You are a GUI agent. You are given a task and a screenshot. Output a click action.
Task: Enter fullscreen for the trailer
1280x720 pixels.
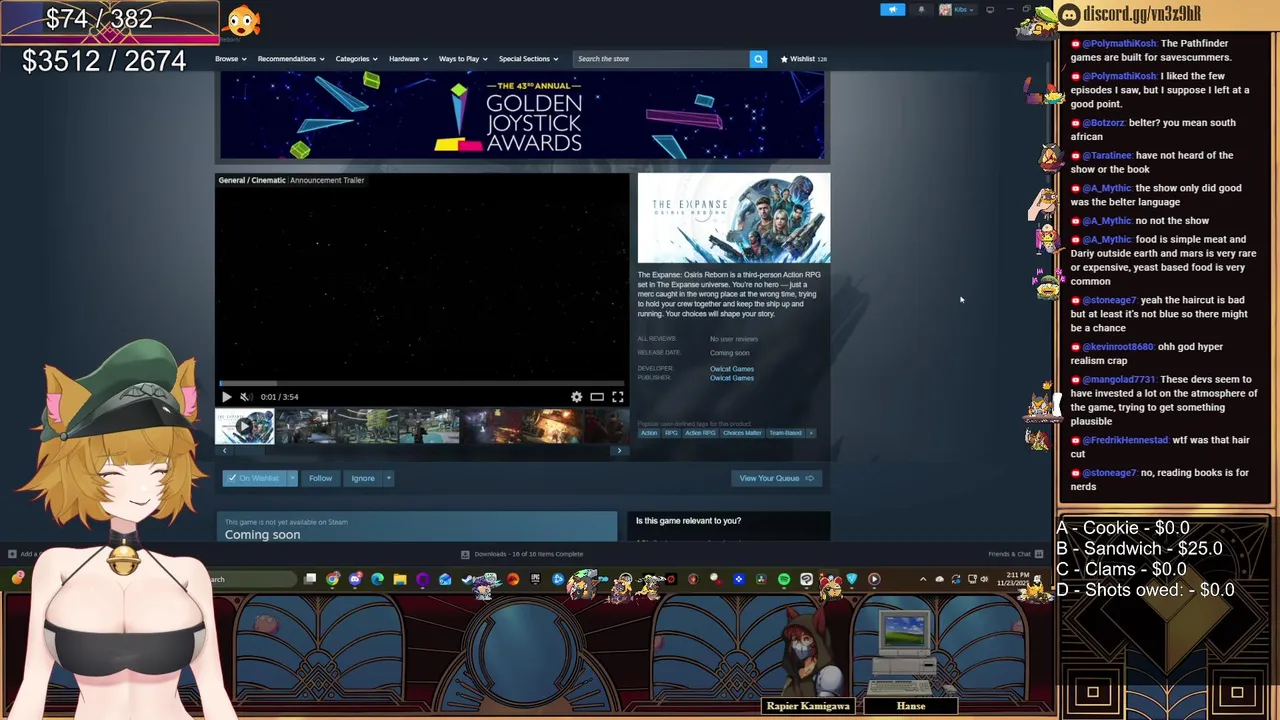[x=618, y=397]
